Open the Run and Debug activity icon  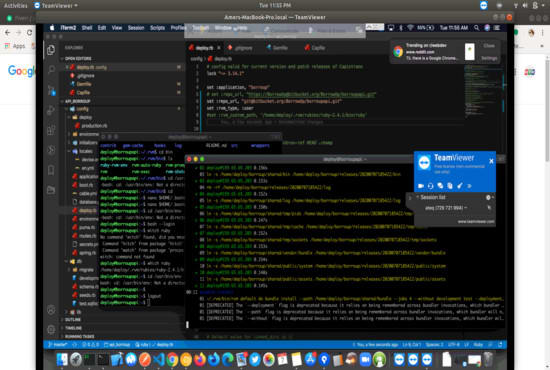click(51, 110)
